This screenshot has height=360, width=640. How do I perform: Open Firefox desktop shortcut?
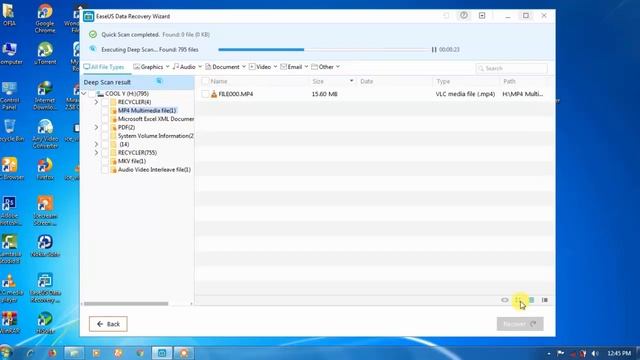[x=45, y=168]
